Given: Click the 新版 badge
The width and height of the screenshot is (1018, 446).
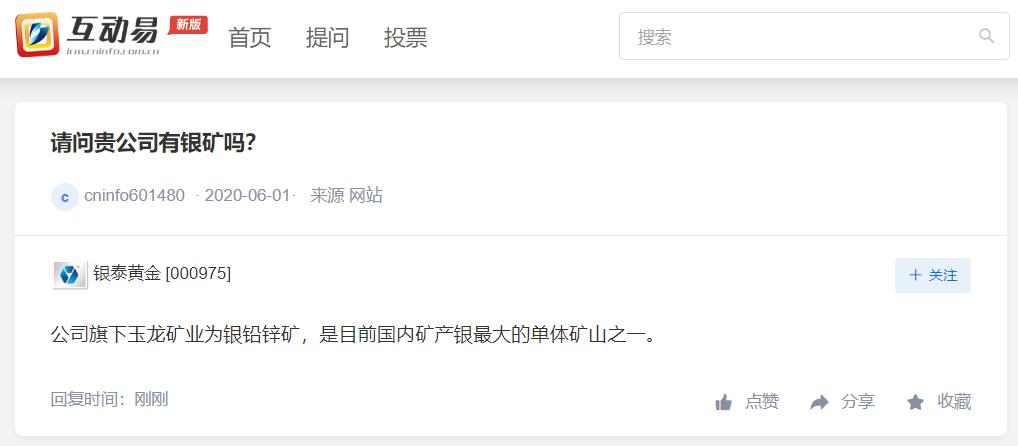Looking at the screenshot, I should (188, 25).
